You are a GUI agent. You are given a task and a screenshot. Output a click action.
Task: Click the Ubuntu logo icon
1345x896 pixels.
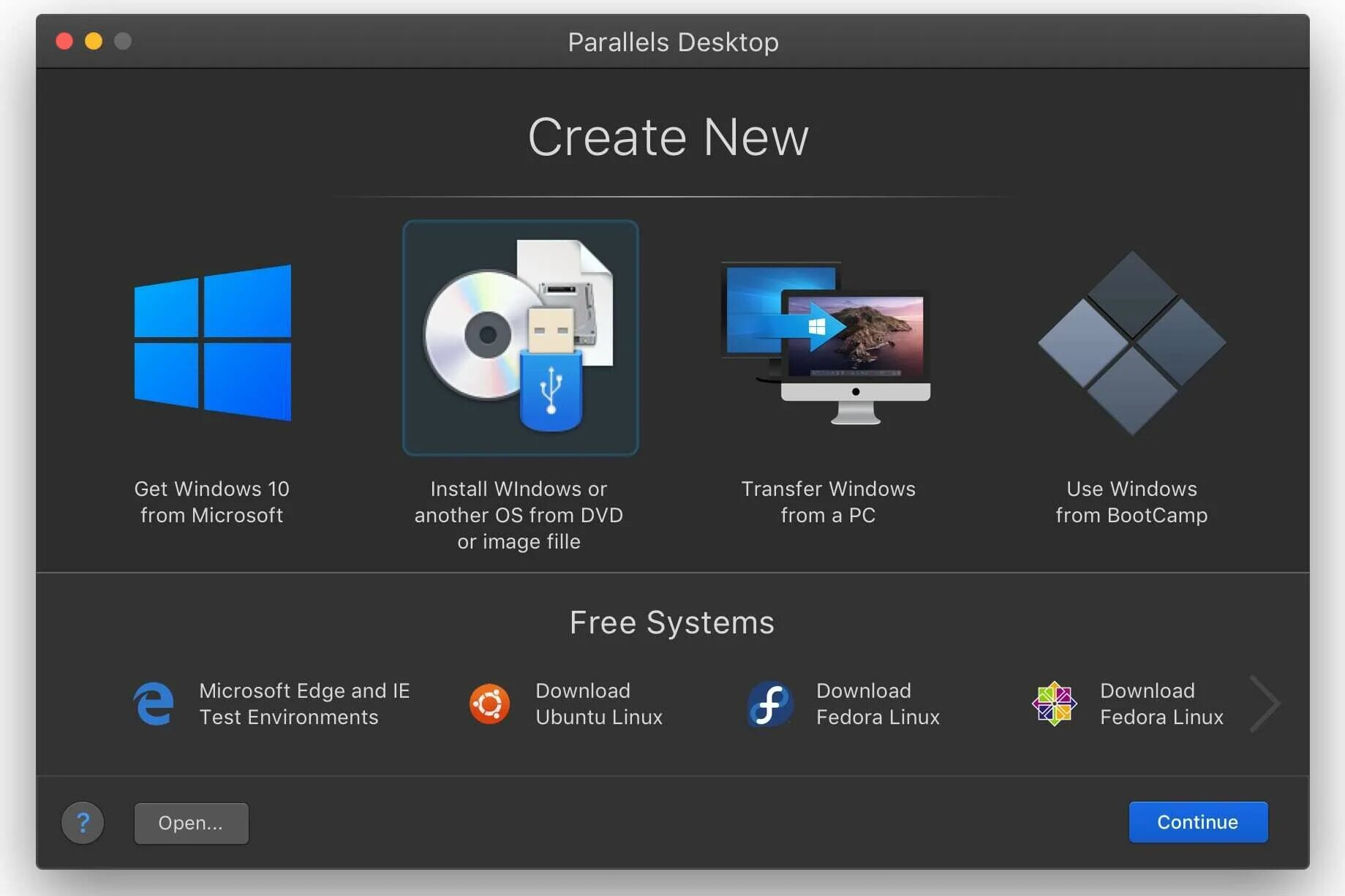tap(489, 704)
